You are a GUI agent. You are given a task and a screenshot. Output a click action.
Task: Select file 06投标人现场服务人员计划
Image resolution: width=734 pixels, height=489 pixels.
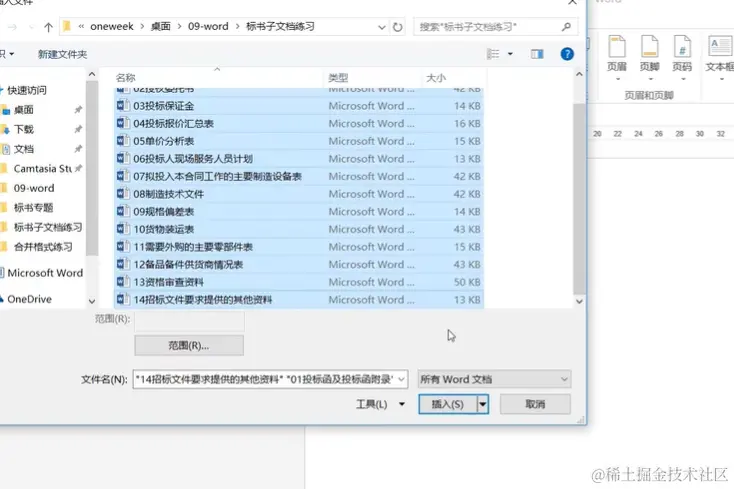(x=299, y=159)
